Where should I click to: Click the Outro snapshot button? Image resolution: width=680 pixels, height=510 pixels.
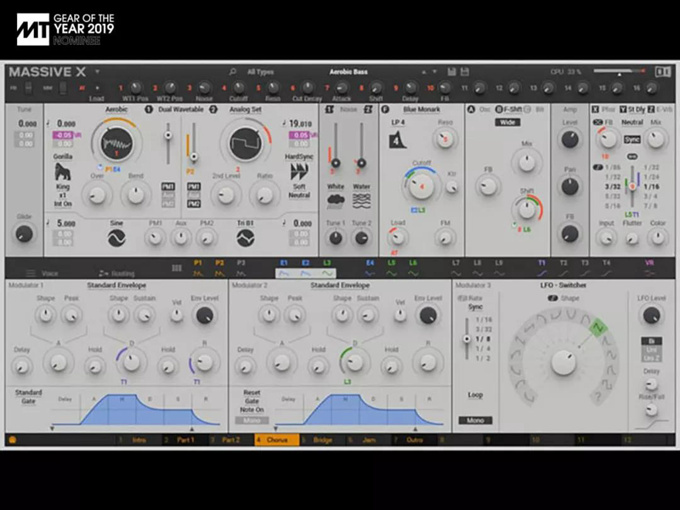coord(415,440)
